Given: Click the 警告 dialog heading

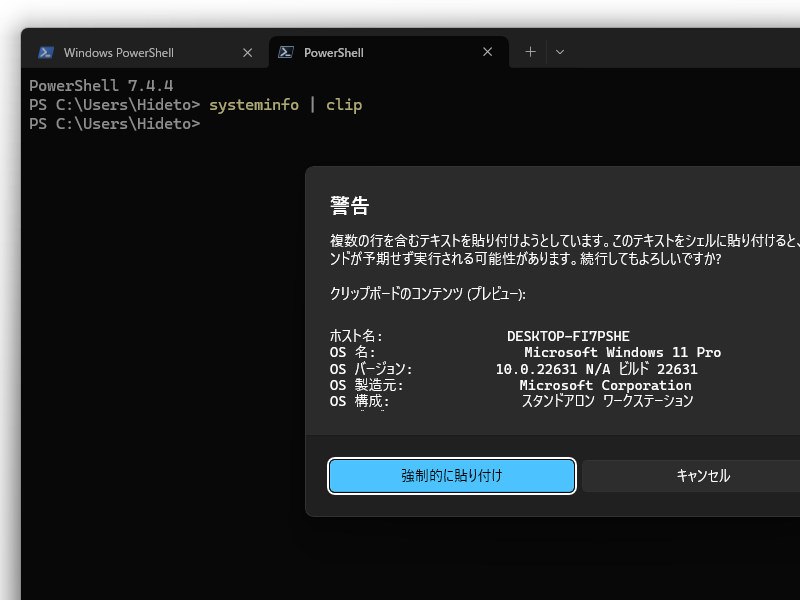Looking at the screenshot, I should click(x=348, y=204).
